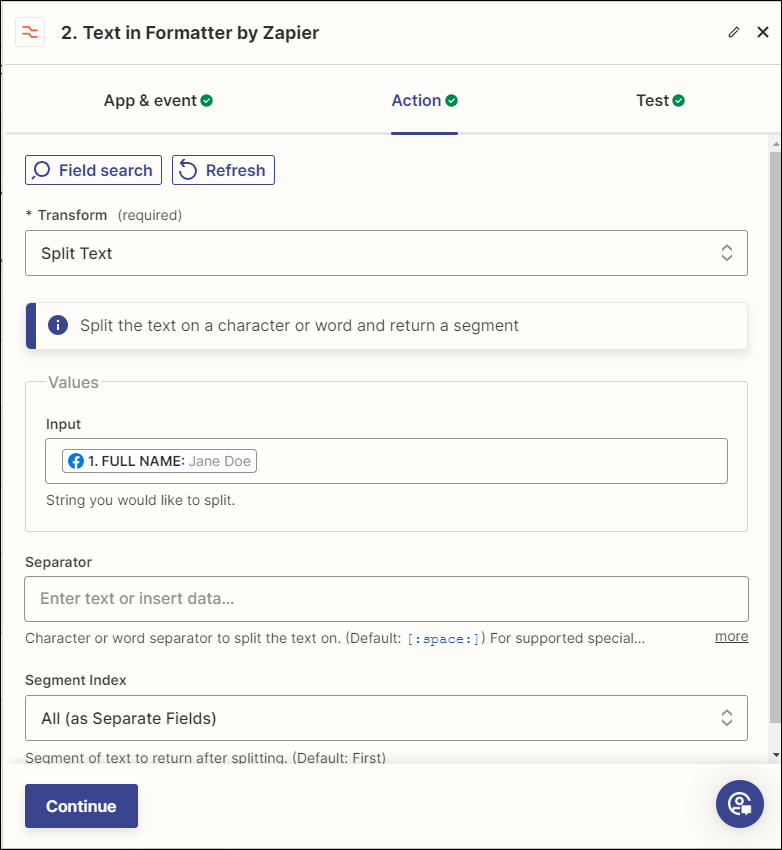Click the green check beside App & event
Viewport: 782px width, 850px height.
coord(206,100)
